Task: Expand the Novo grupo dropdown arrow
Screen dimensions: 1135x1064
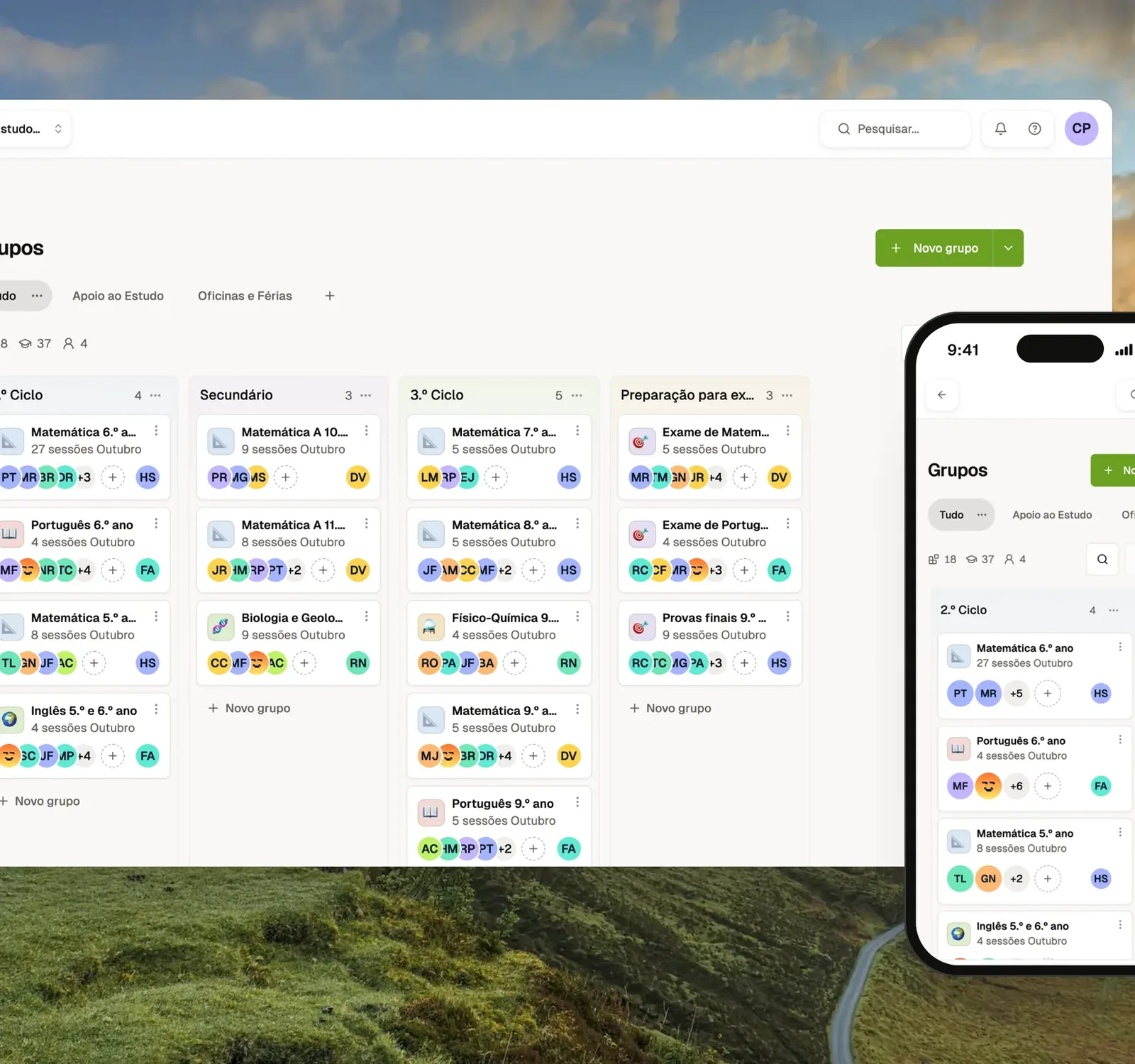Action: click(x=1008, y=248)
